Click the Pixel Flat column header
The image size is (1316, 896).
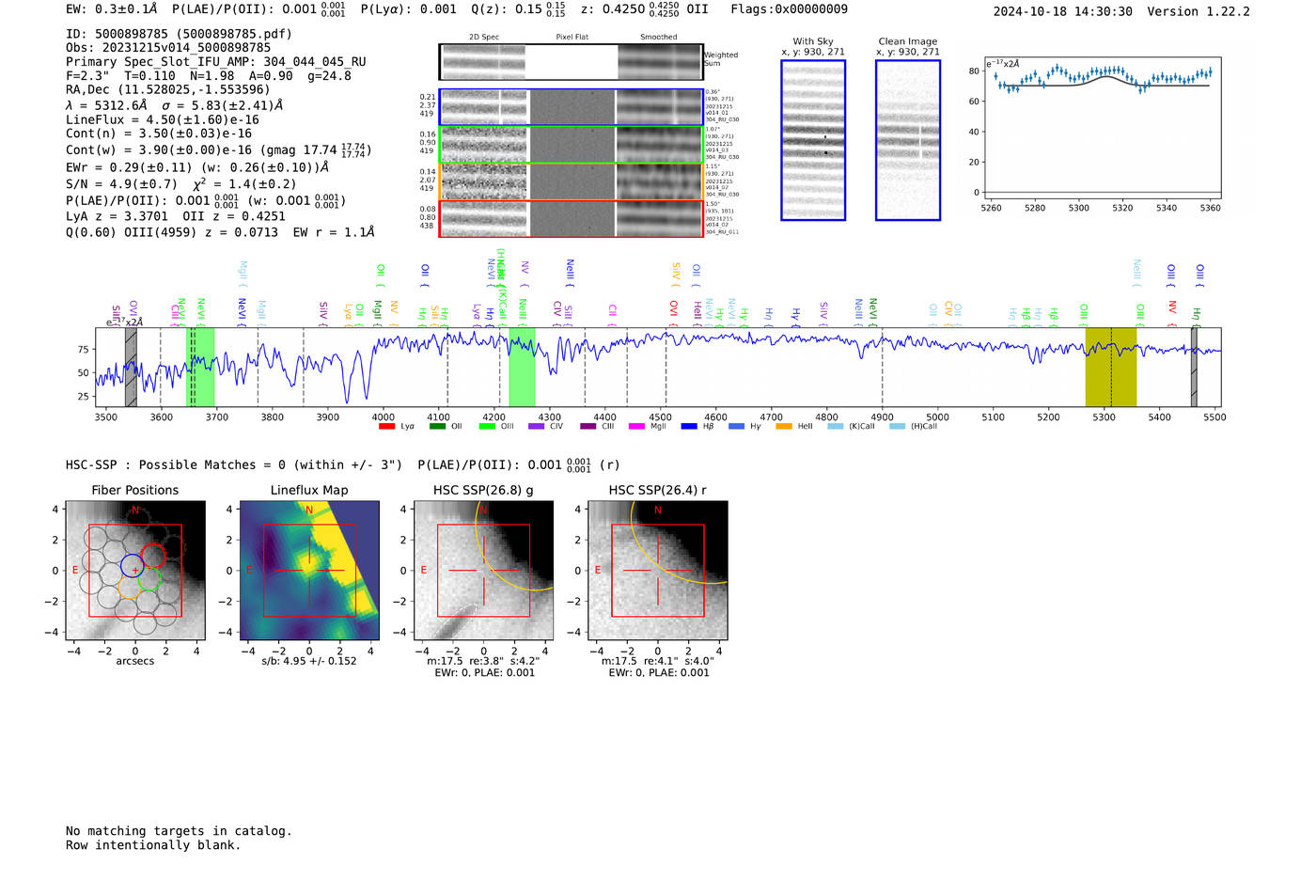(572, 38)
